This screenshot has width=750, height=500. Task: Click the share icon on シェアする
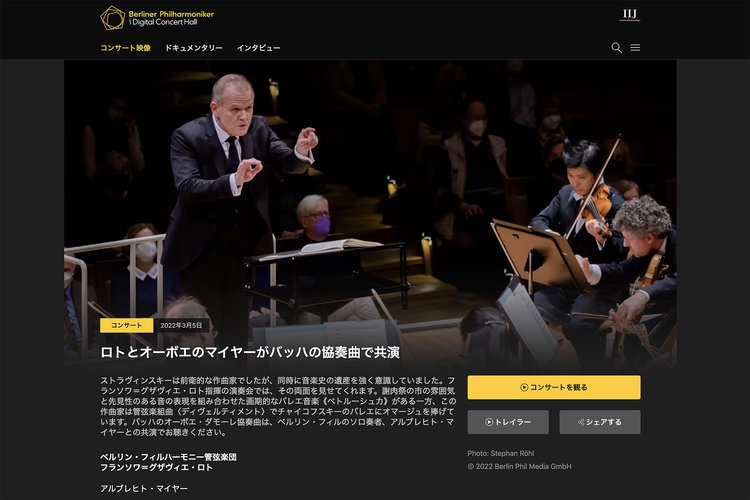click(x=581, y=422)
